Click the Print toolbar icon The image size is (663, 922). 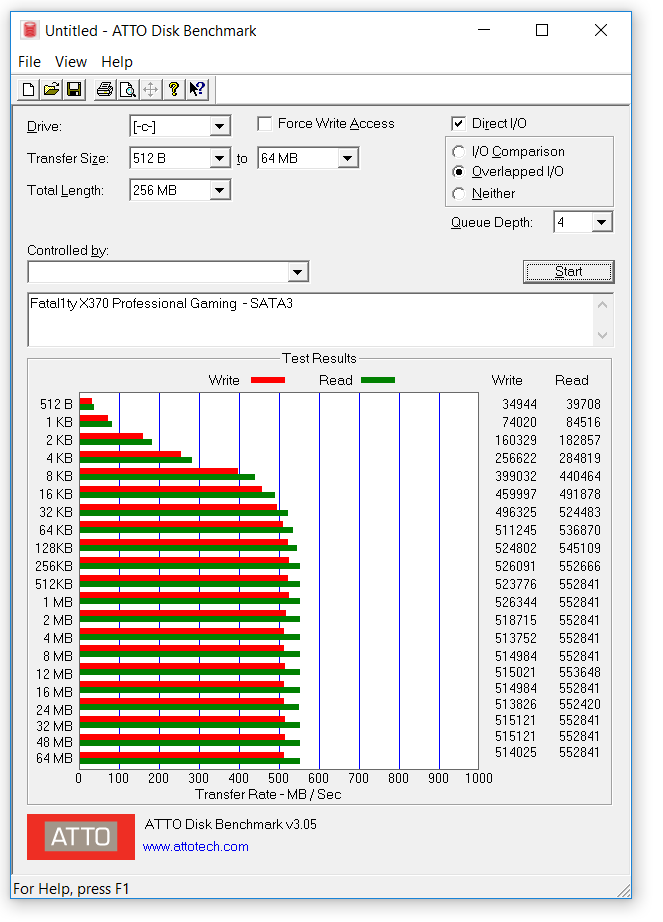tap(105, 89)
